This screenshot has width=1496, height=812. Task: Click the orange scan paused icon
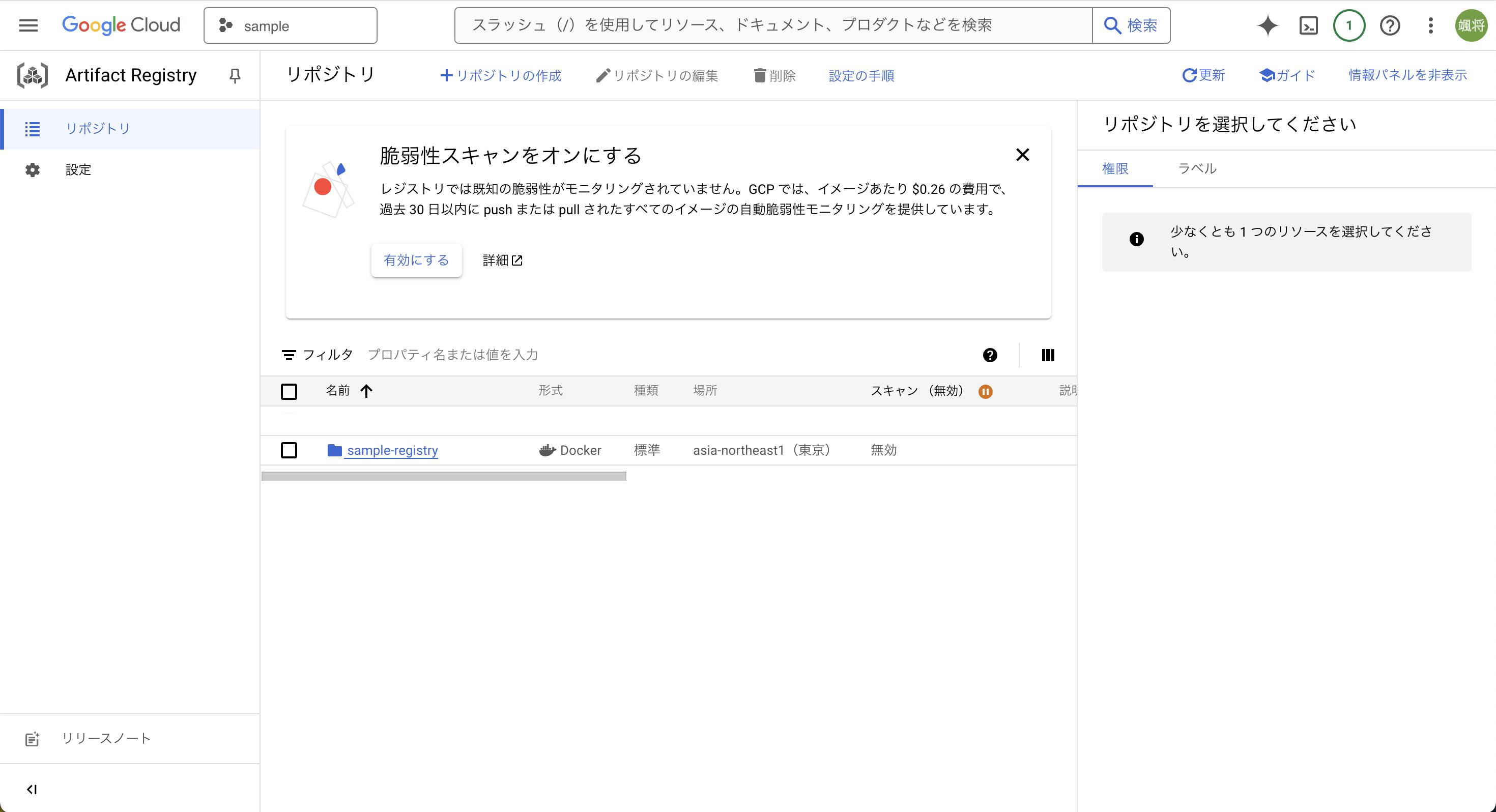click(x=985, y=391)
